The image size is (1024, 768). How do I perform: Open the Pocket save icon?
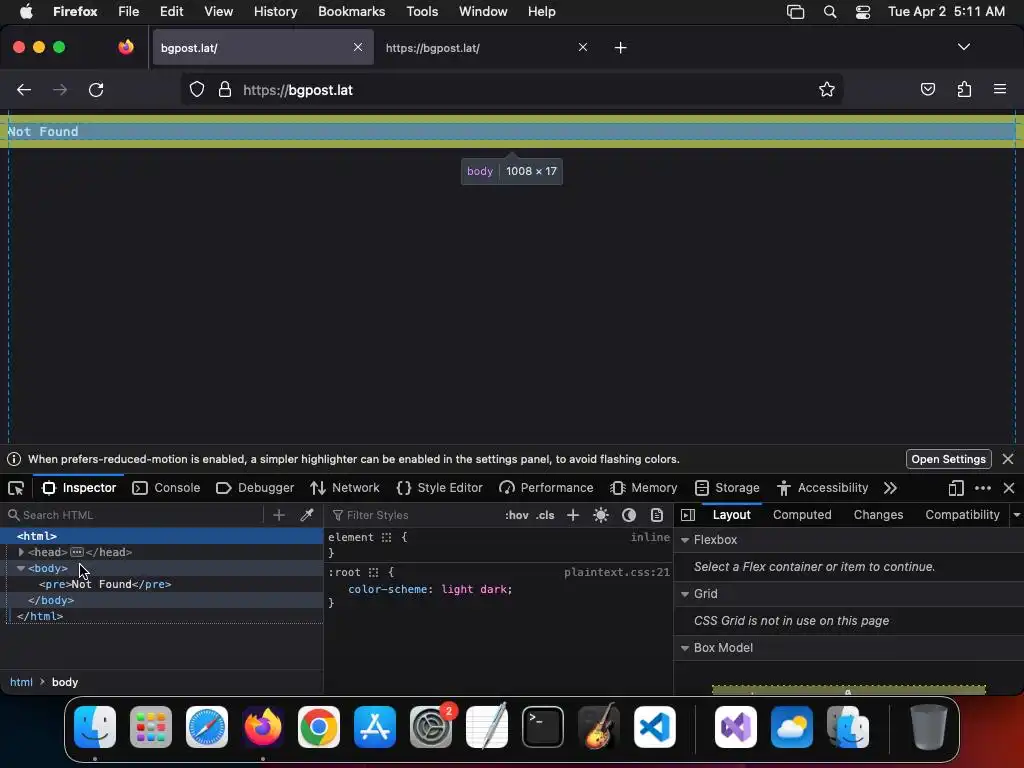click(927, 89)
